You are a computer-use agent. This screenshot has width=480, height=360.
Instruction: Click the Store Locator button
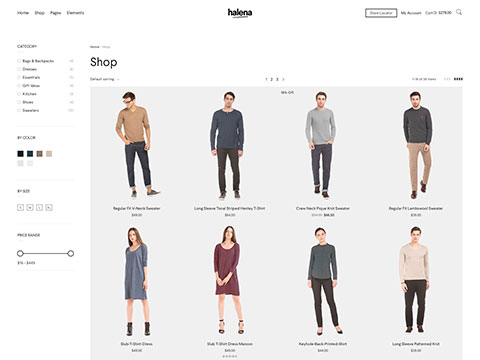coord(381,13)
